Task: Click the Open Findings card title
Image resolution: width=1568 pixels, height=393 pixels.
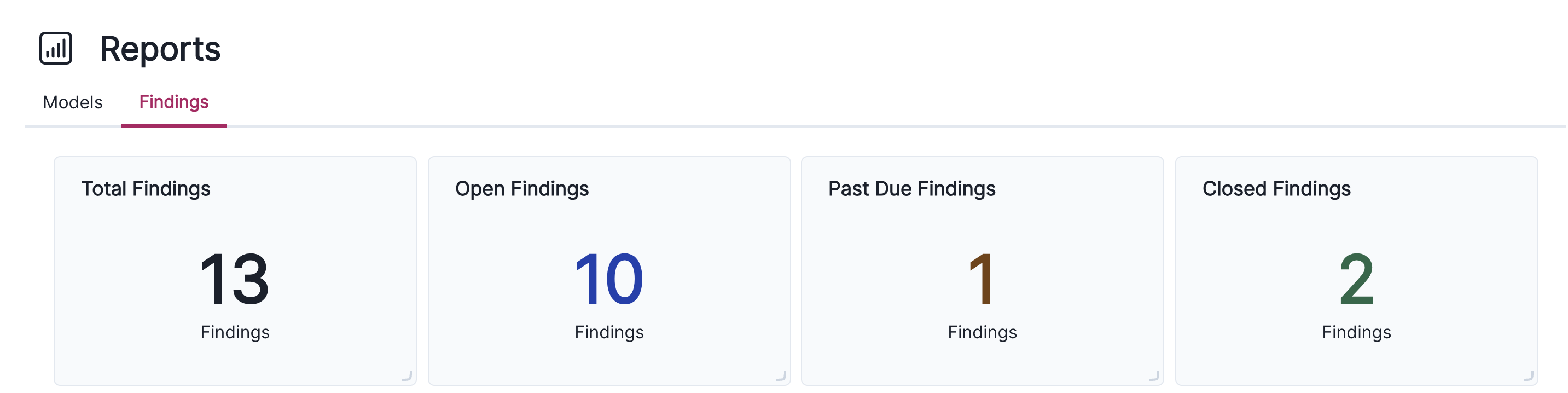Action: 521,189
